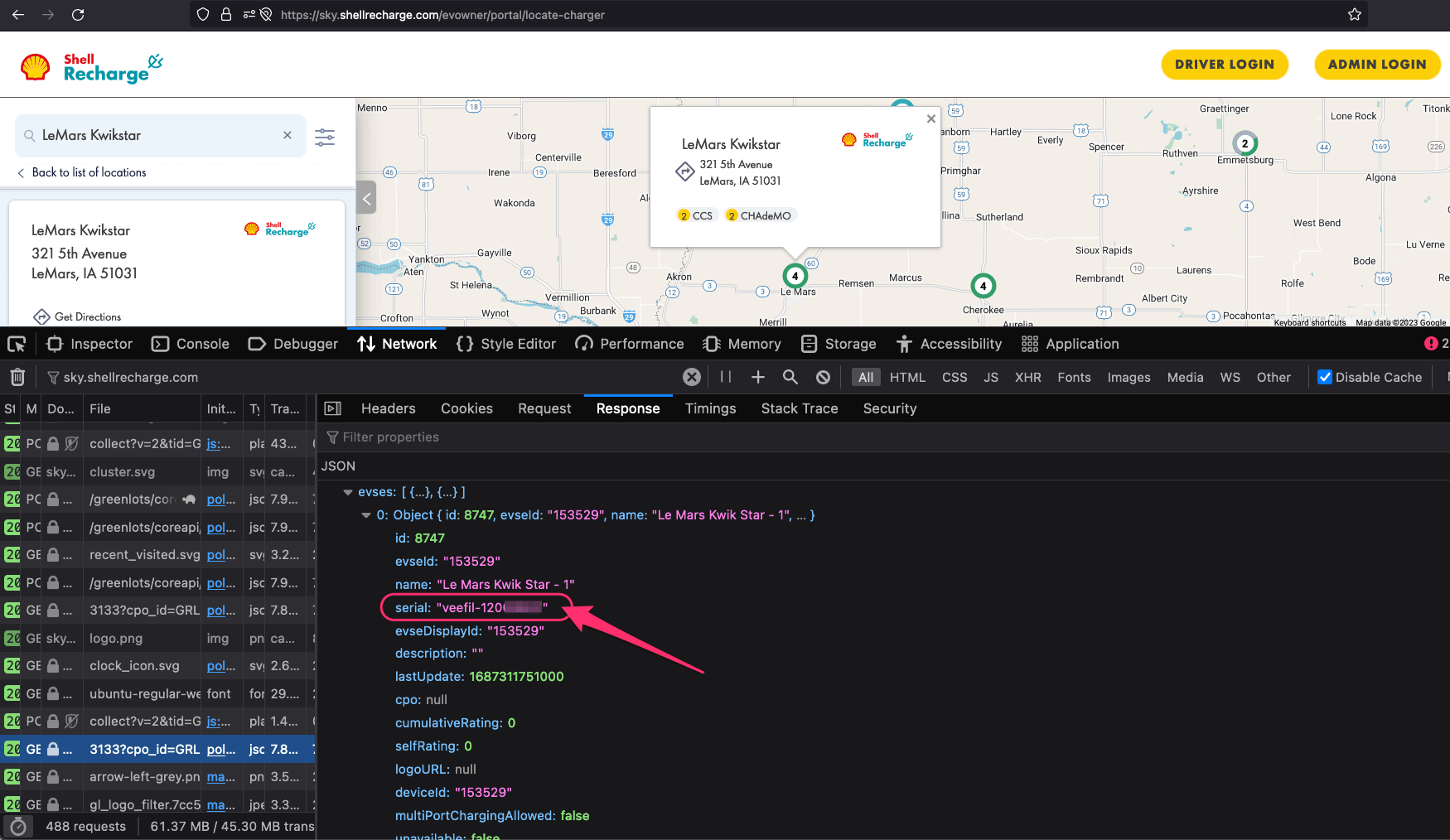
Task: Click the Le Mars cluster marker 4
Action: 795,276
